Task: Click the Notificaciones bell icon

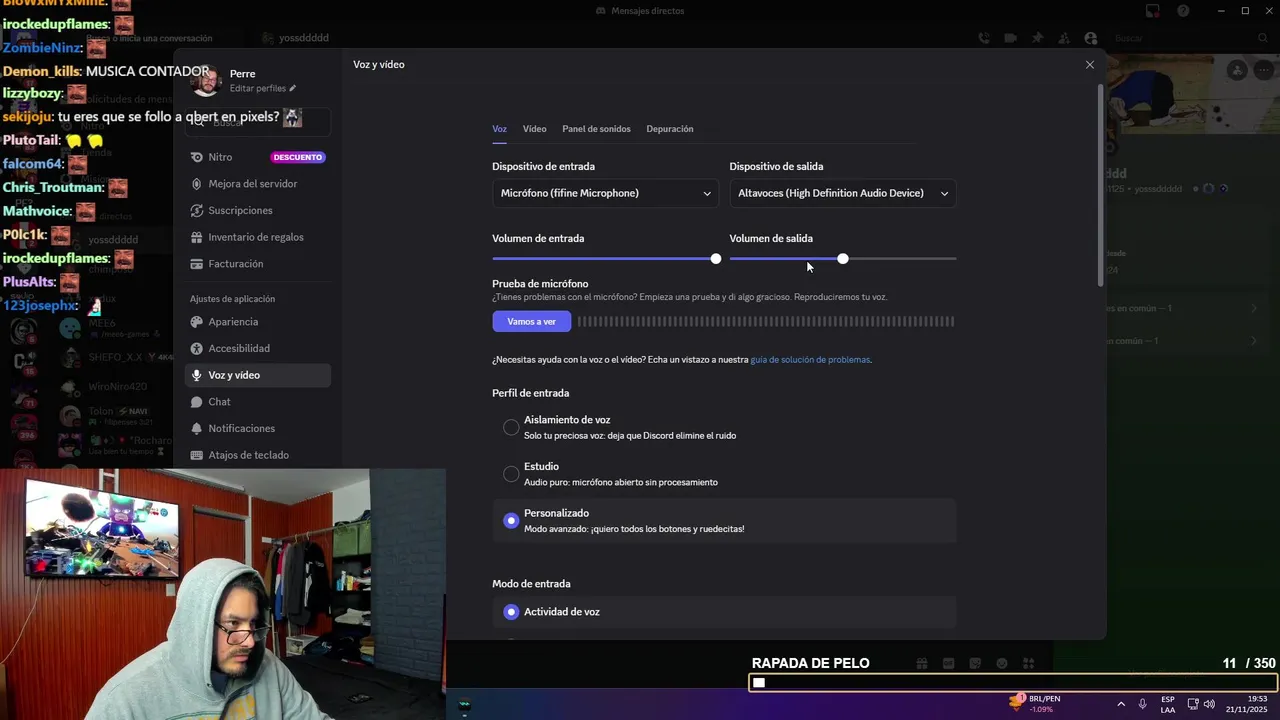Action: (197, 428)
